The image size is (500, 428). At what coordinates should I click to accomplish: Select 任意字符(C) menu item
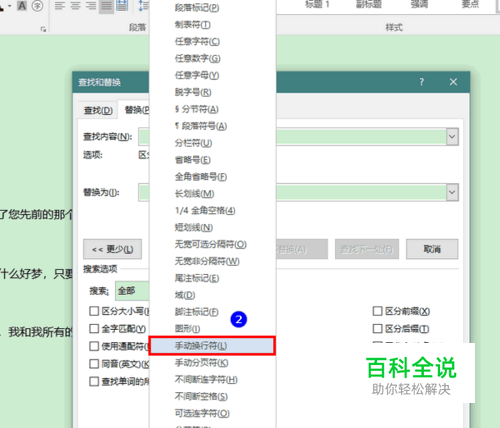pyautogui.click(x=212, y=41)
